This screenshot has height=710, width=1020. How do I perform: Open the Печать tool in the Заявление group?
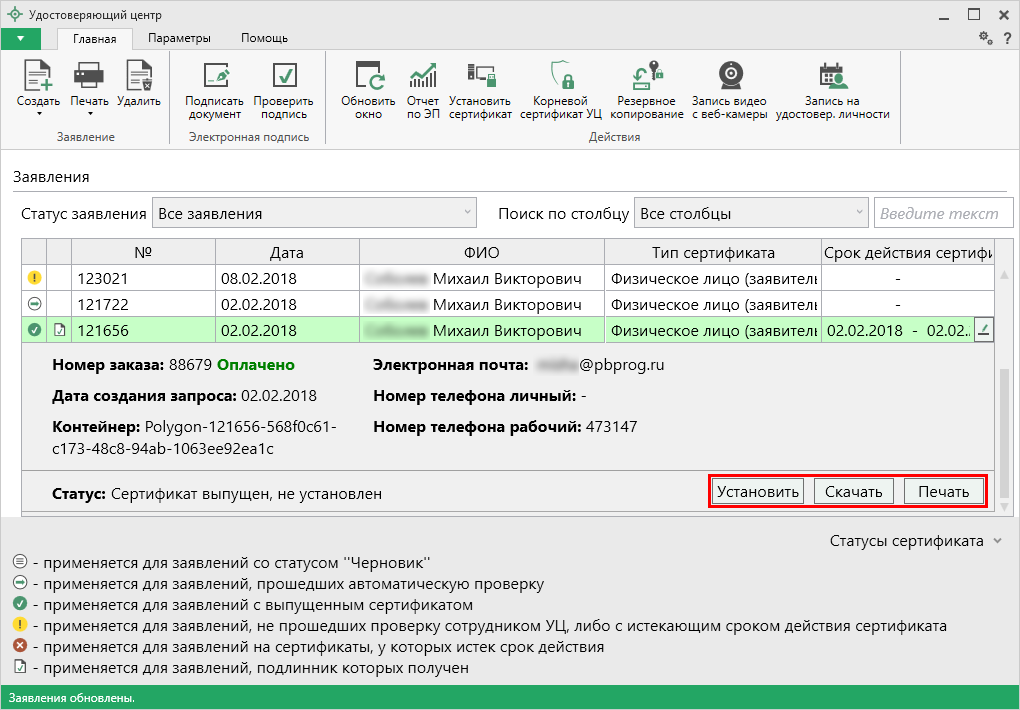tap(88, 90)
